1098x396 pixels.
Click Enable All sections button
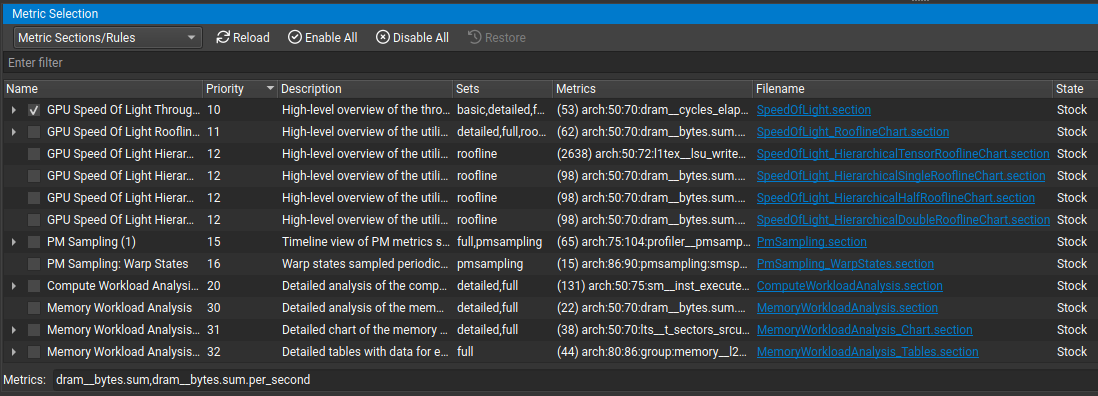tap(323, 38)
